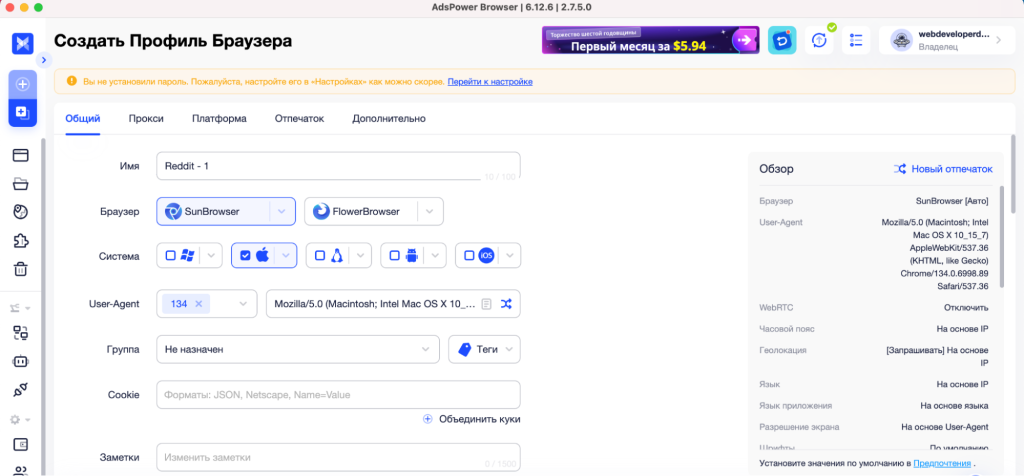Open the webdeveloperd account menu
The height and width of the screenshot is (476, 1024).
[x=947, y=40]
